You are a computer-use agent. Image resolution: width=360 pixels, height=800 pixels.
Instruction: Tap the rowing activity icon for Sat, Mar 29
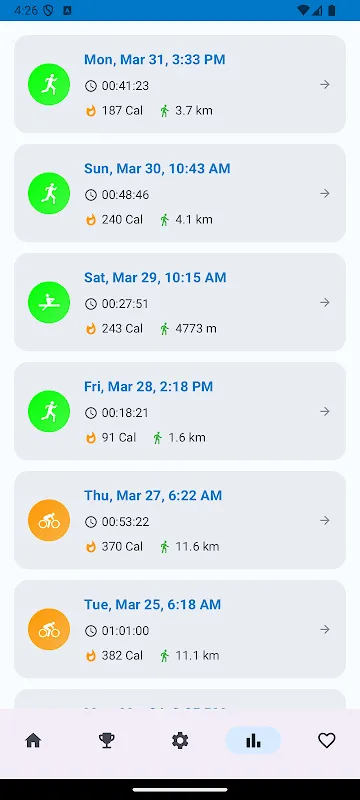click(x=49, y=303)
